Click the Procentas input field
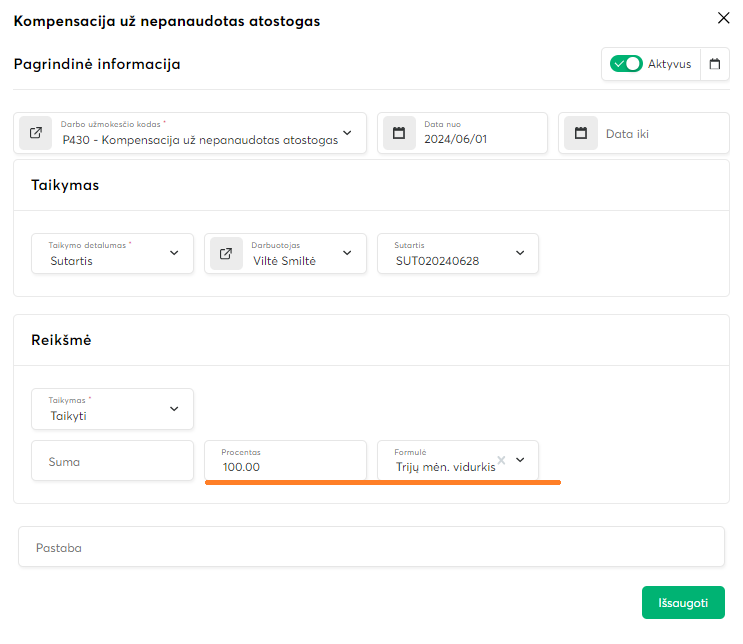 (285, 466)
